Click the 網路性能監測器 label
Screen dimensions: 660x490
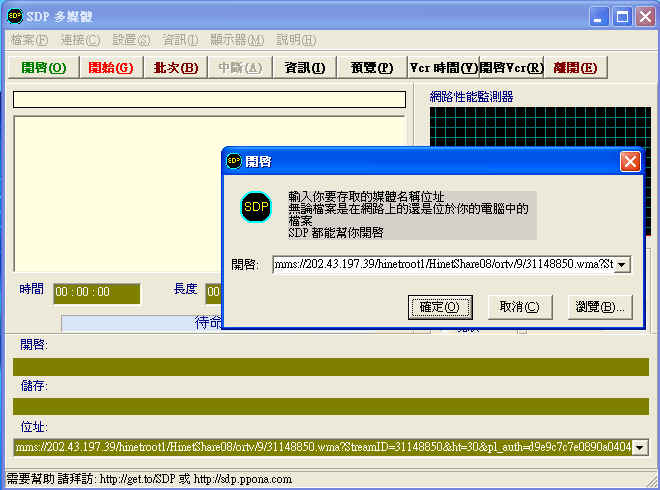[x=471, y=97]
